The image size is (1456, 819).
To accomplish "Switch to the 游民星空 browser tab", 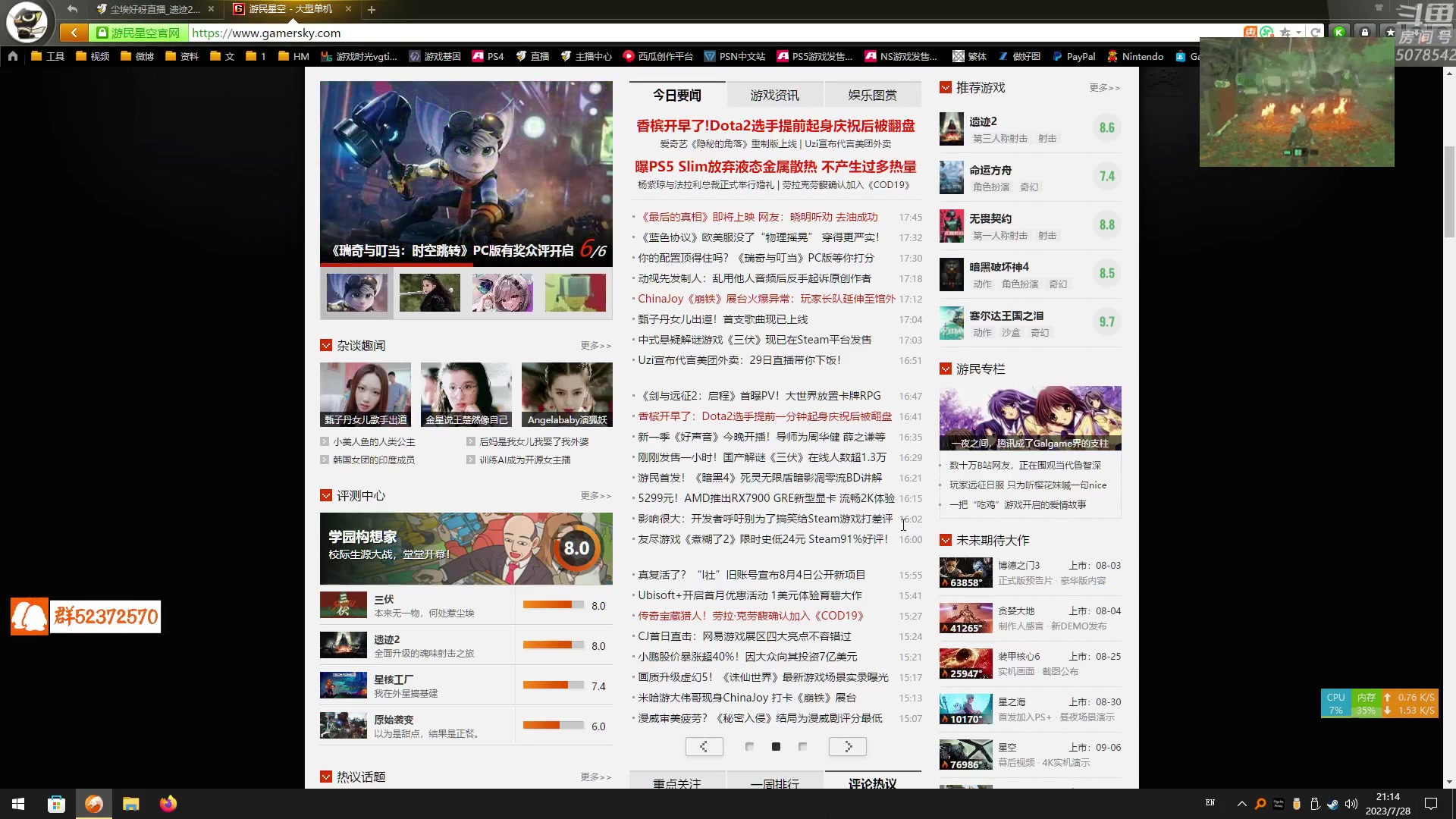I will [x=292, y=9].
